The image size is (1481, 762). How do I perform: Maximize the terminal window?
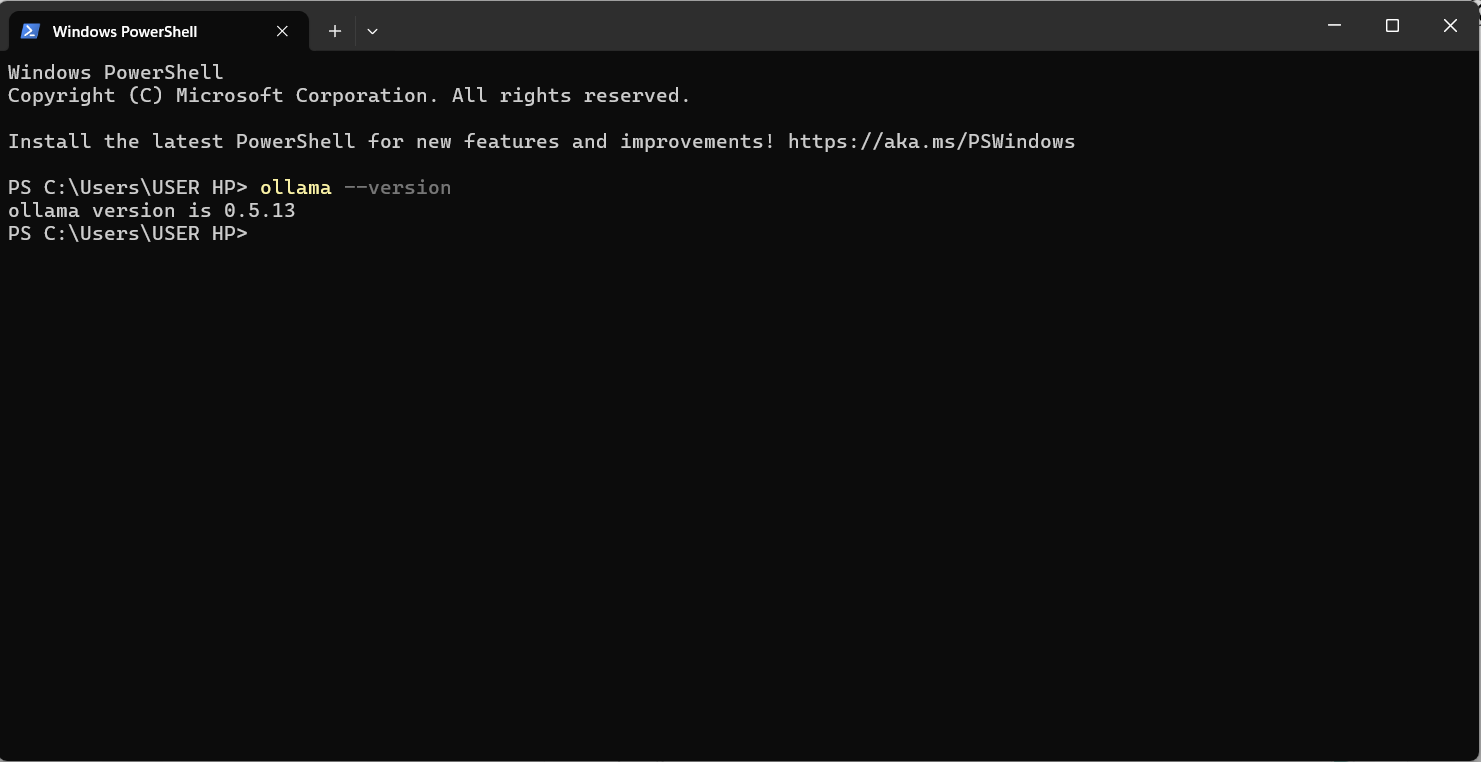(1392, 25)
